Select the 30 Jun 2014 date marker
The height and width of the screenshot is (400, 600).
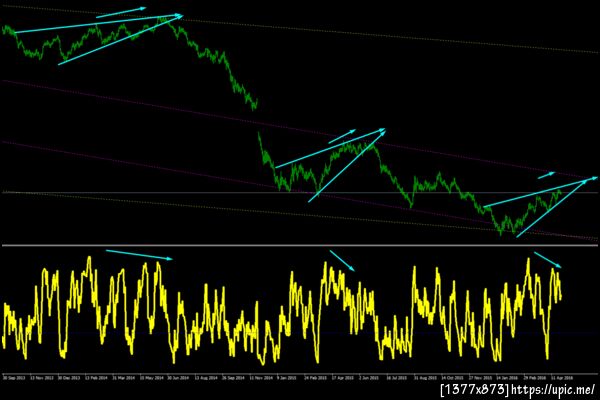[x=179, y=378]
